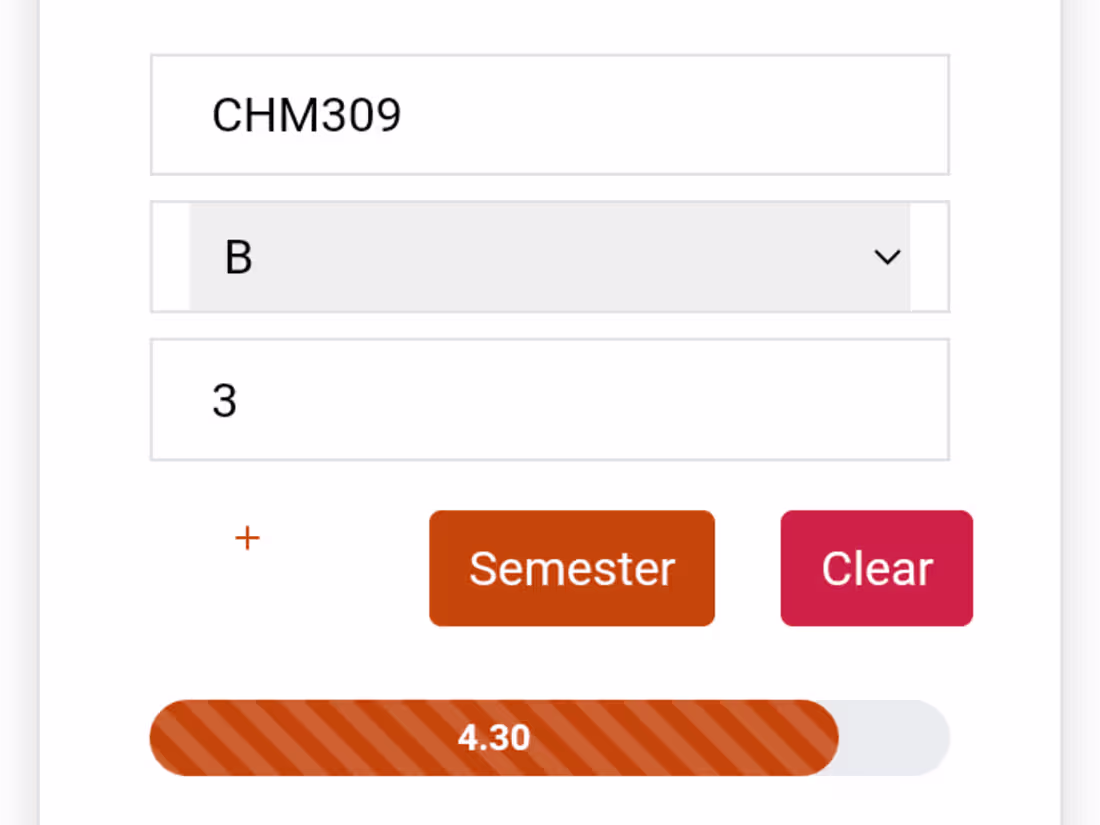1100x825 pixels.
Task: Activate the plus icon to insert another course
Action: point(246,538)
